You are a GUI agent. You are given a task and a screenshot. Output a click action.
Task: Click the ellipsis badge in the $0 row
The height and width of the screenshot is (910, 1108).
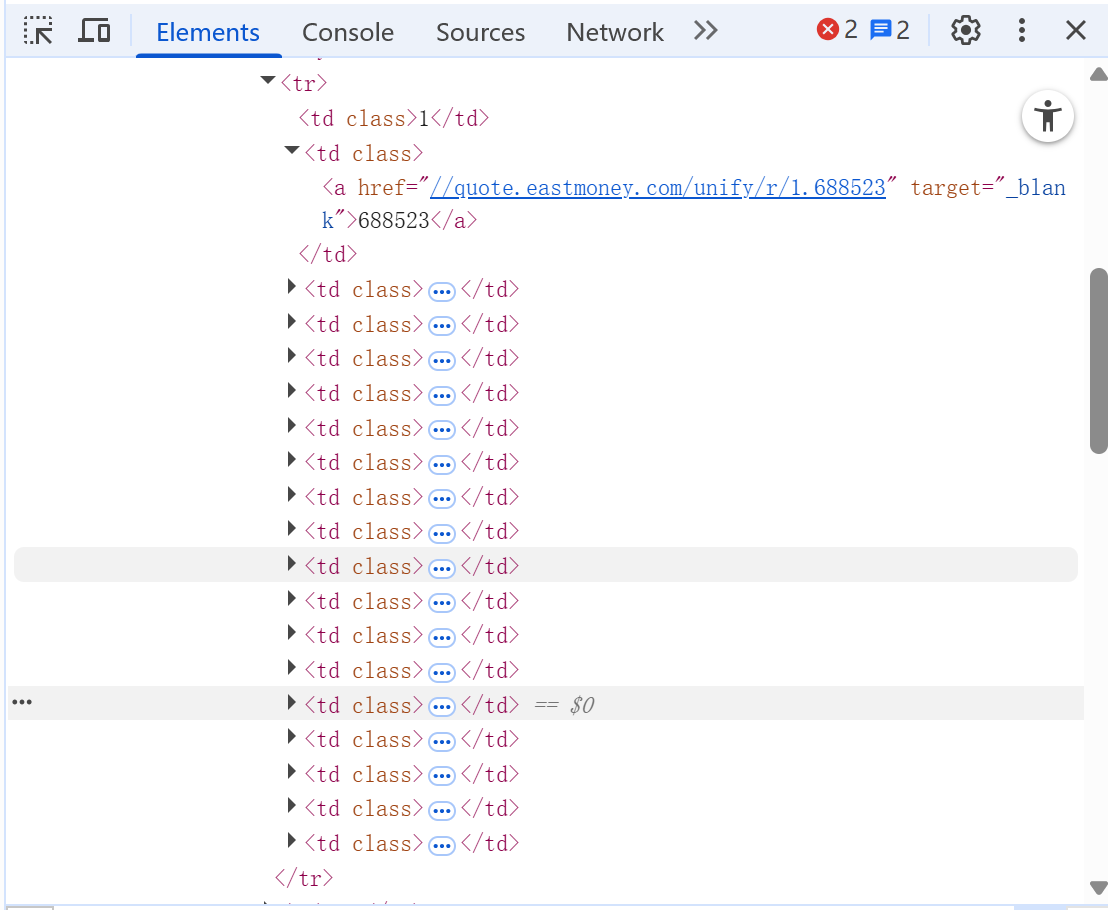(x=442, y=706)
